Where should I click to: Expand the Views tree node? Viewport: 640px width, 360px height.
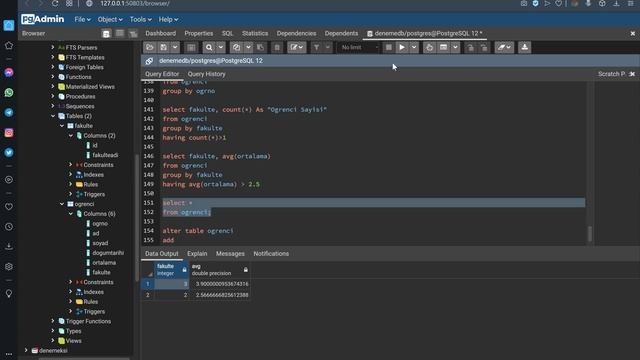[x=53, y=341]
